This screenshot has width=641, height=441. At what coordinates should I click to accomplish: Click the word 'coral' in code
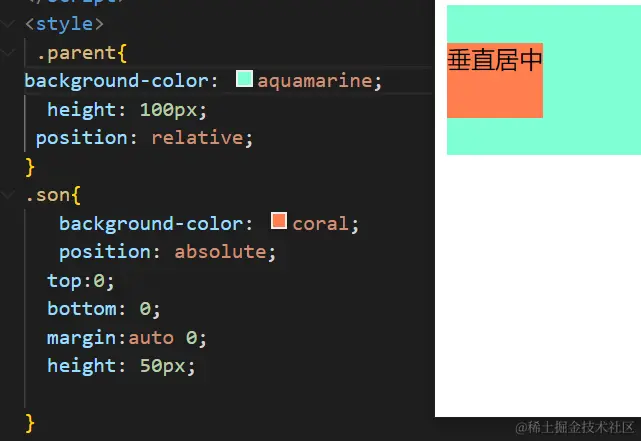(x=322, y=223)
